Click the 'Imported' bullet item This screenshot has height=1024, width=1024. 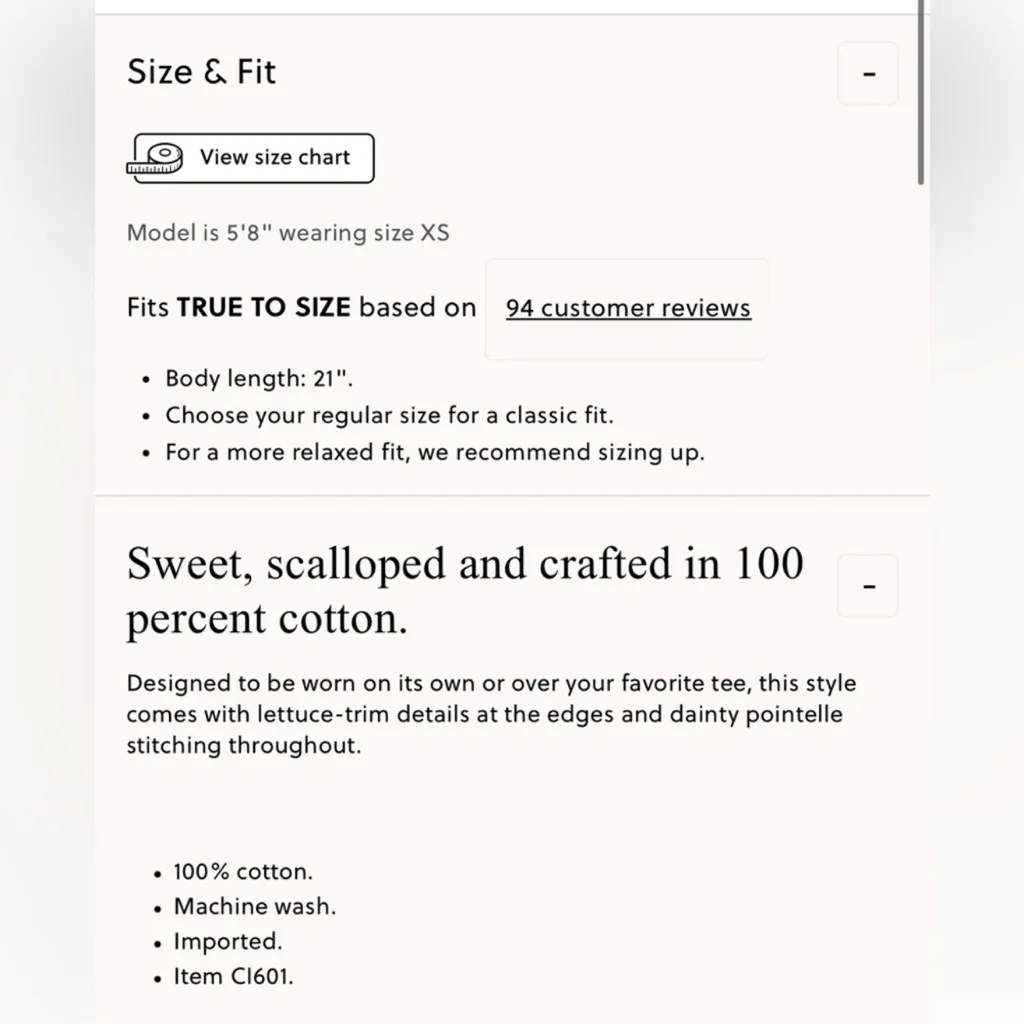click(x=228, y=941)
